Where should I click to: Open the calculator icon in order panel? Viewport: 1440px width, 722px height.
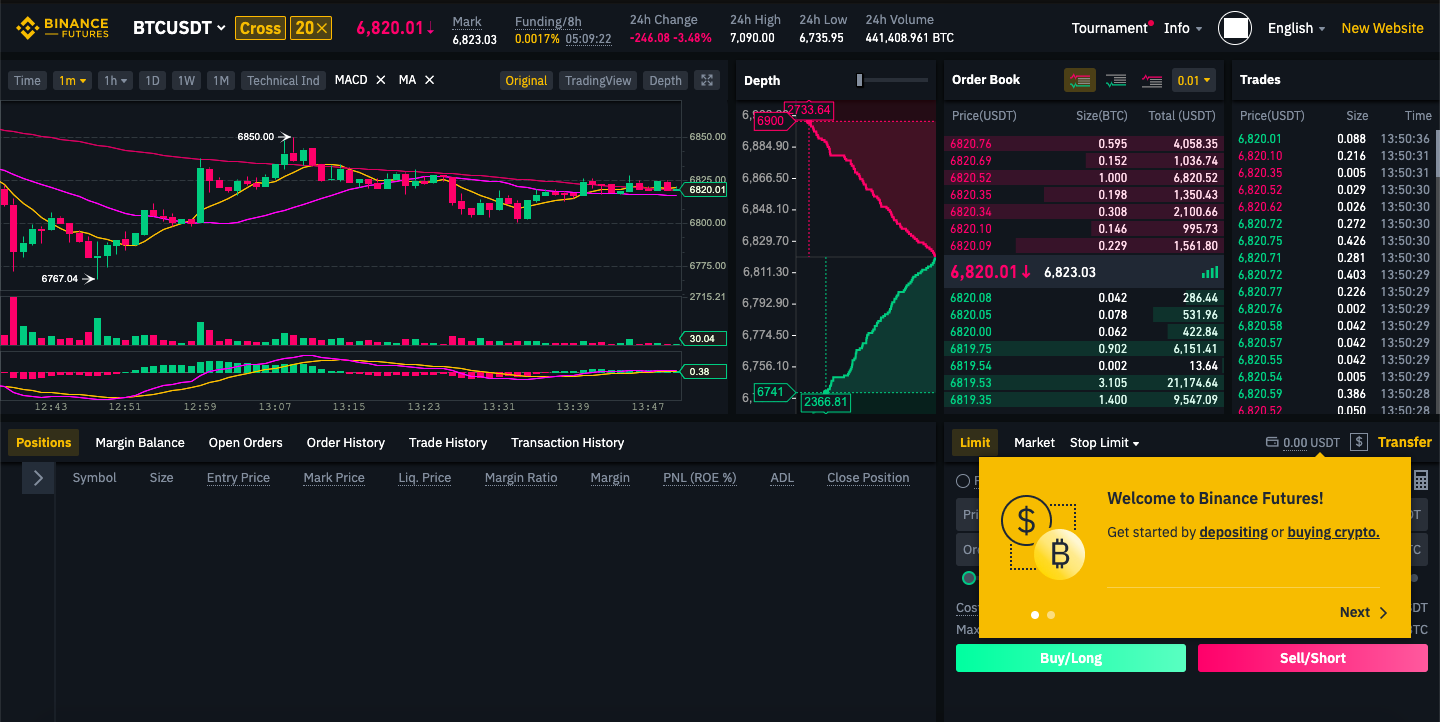1420,481
